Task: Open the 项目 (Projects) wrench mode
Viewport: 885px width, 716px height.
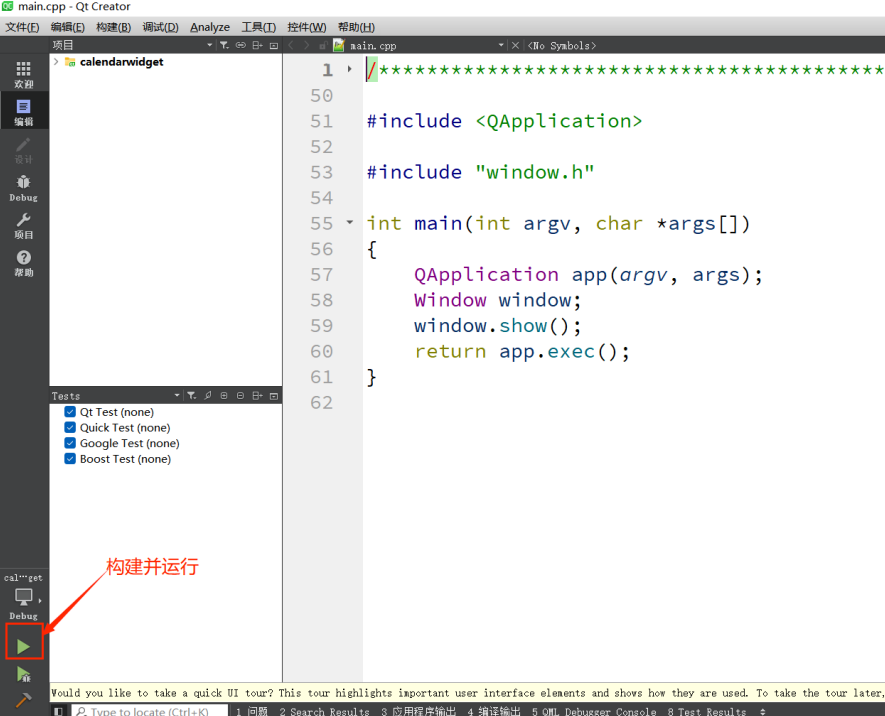Action: [x=24, y=226]
